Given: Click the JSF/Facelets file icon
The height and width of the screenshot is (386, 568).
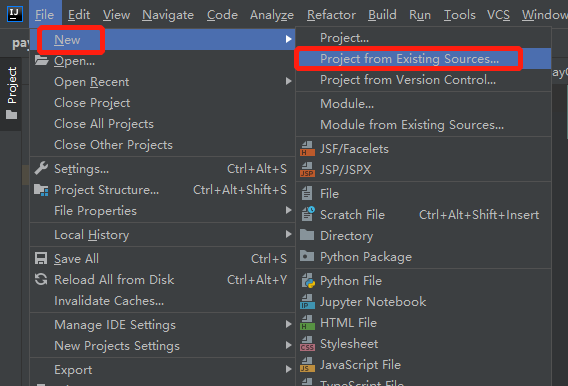Looking at the screenshot, I should 307,148.
